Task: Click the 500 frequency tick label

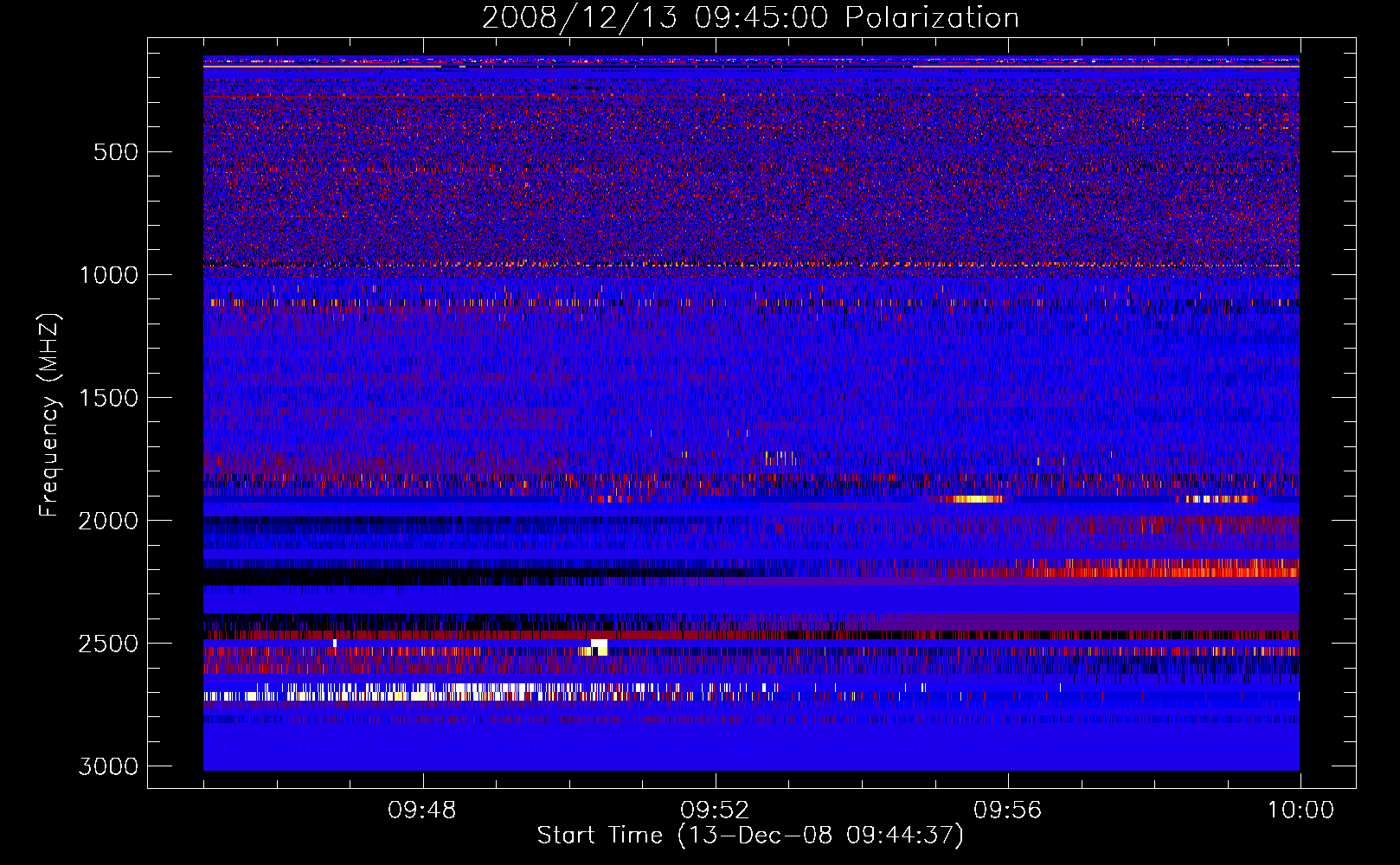Action: (116, 152)
